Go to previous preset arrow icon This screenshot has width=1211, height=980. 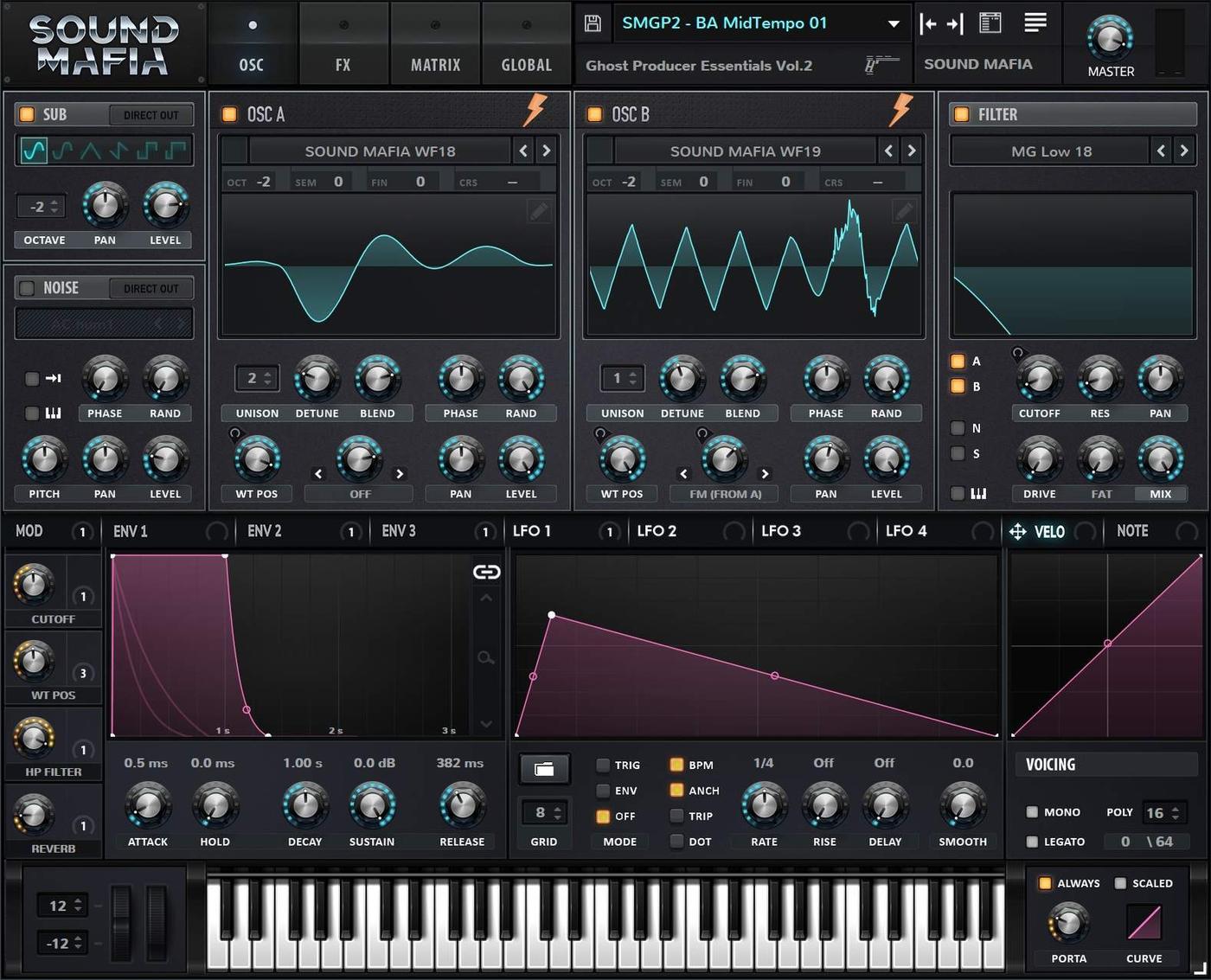click(928, 23)
